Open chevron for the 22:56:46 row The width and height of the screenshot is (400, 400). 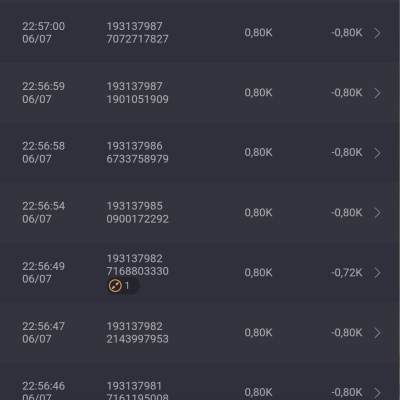click(377, 392)
